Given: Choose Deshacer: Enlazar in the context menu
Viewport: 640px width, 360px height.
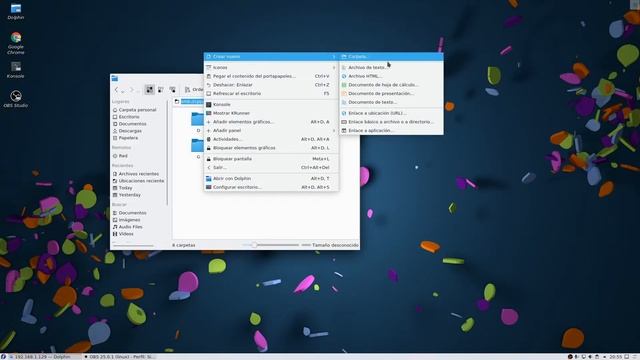Looking at the screenshot, I should [271, 85].
